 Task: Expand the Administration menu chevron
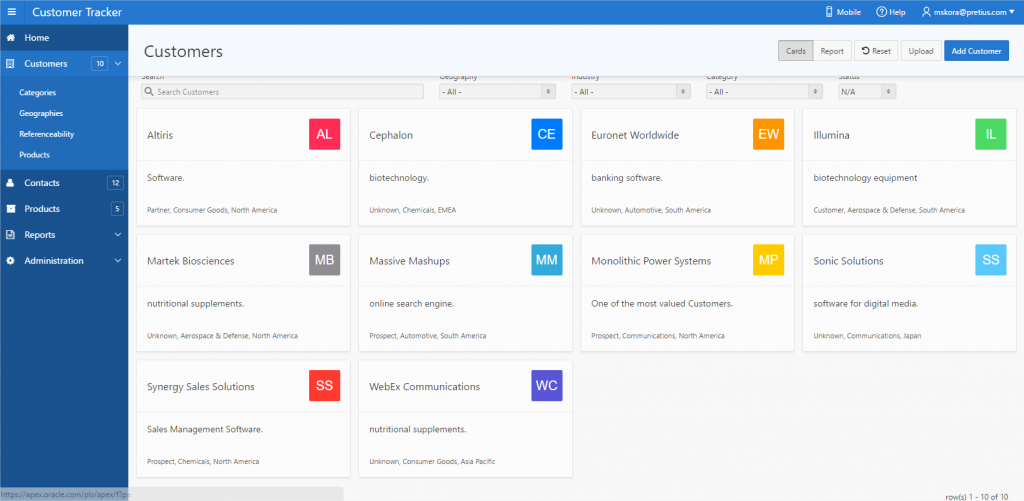pos(118,261)
